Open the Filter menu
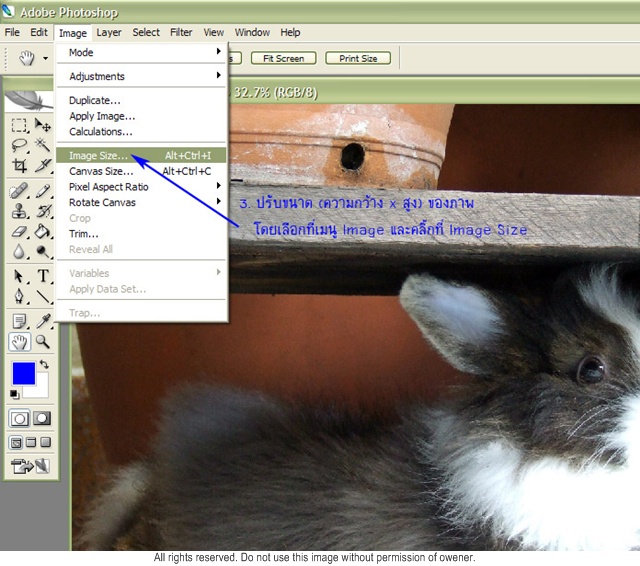Viewport: 640px width, 566px height. pyautogui.click(x=181, y=32)
